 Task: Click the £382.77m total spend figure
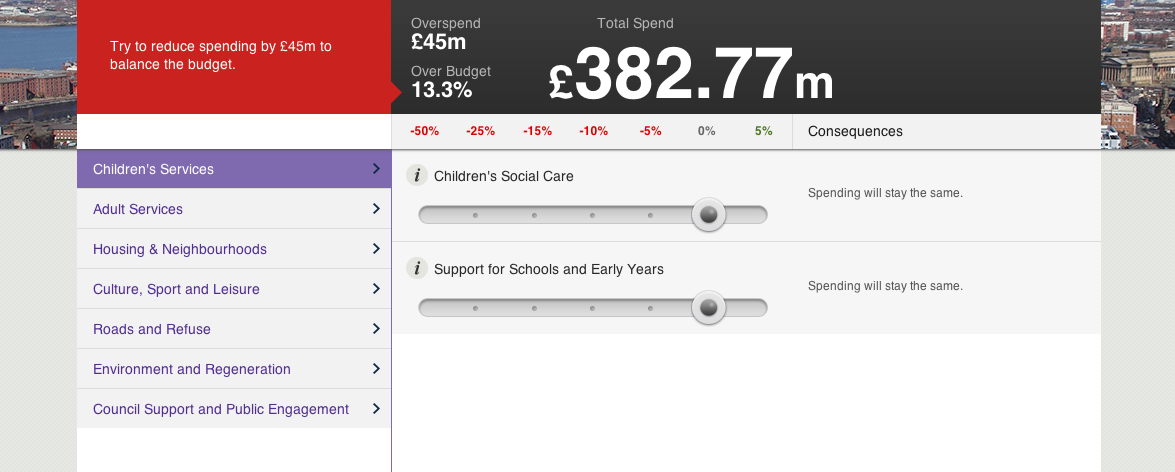click(x=691, y=75)
